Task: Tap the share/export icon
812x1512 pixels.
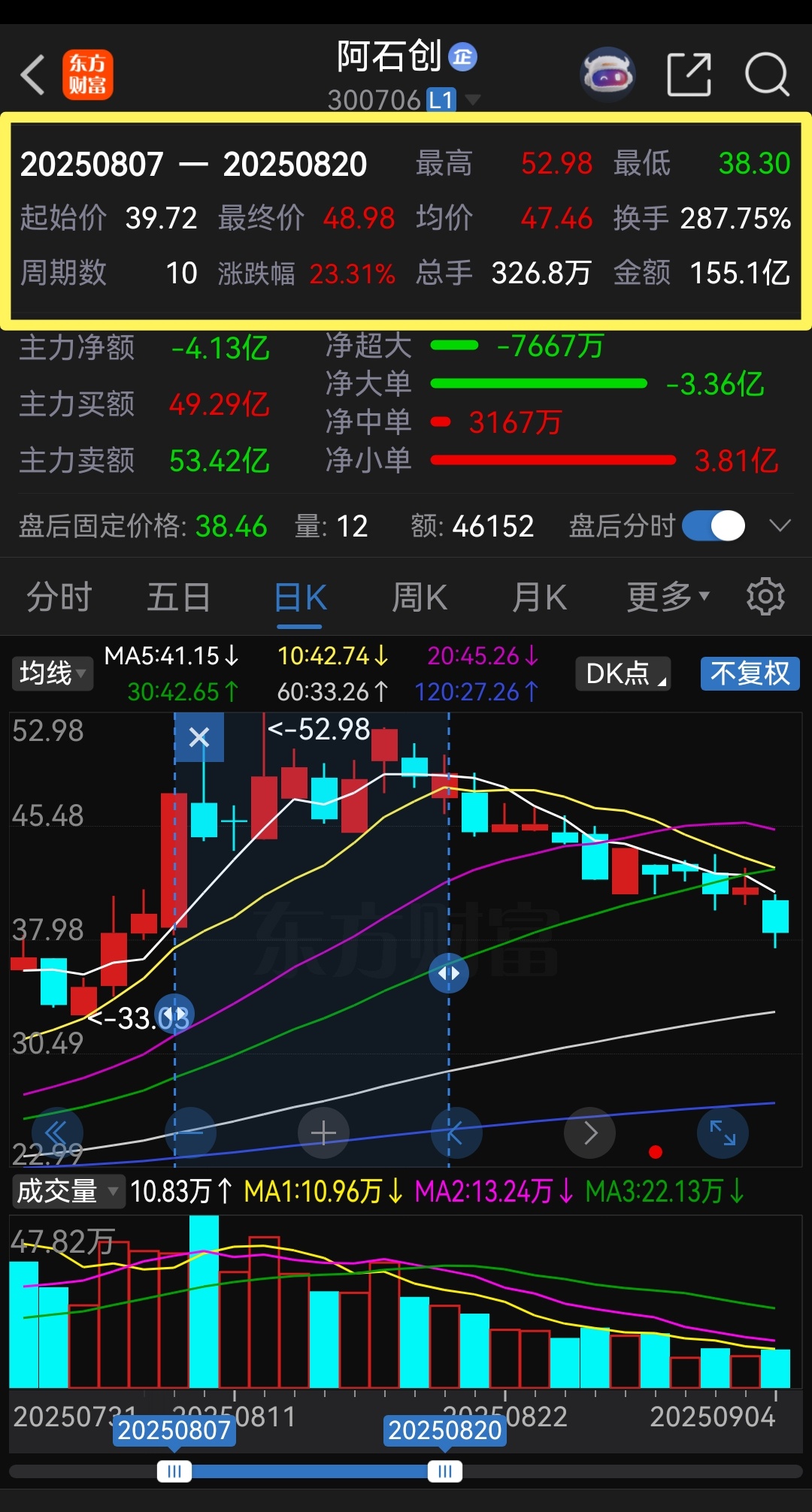Action: 689,74
